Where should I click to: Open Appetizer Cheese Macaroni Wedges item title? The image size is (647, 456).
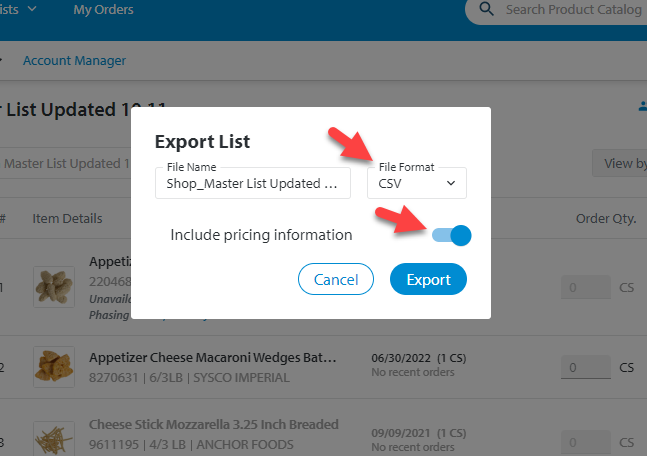(213, 357)
